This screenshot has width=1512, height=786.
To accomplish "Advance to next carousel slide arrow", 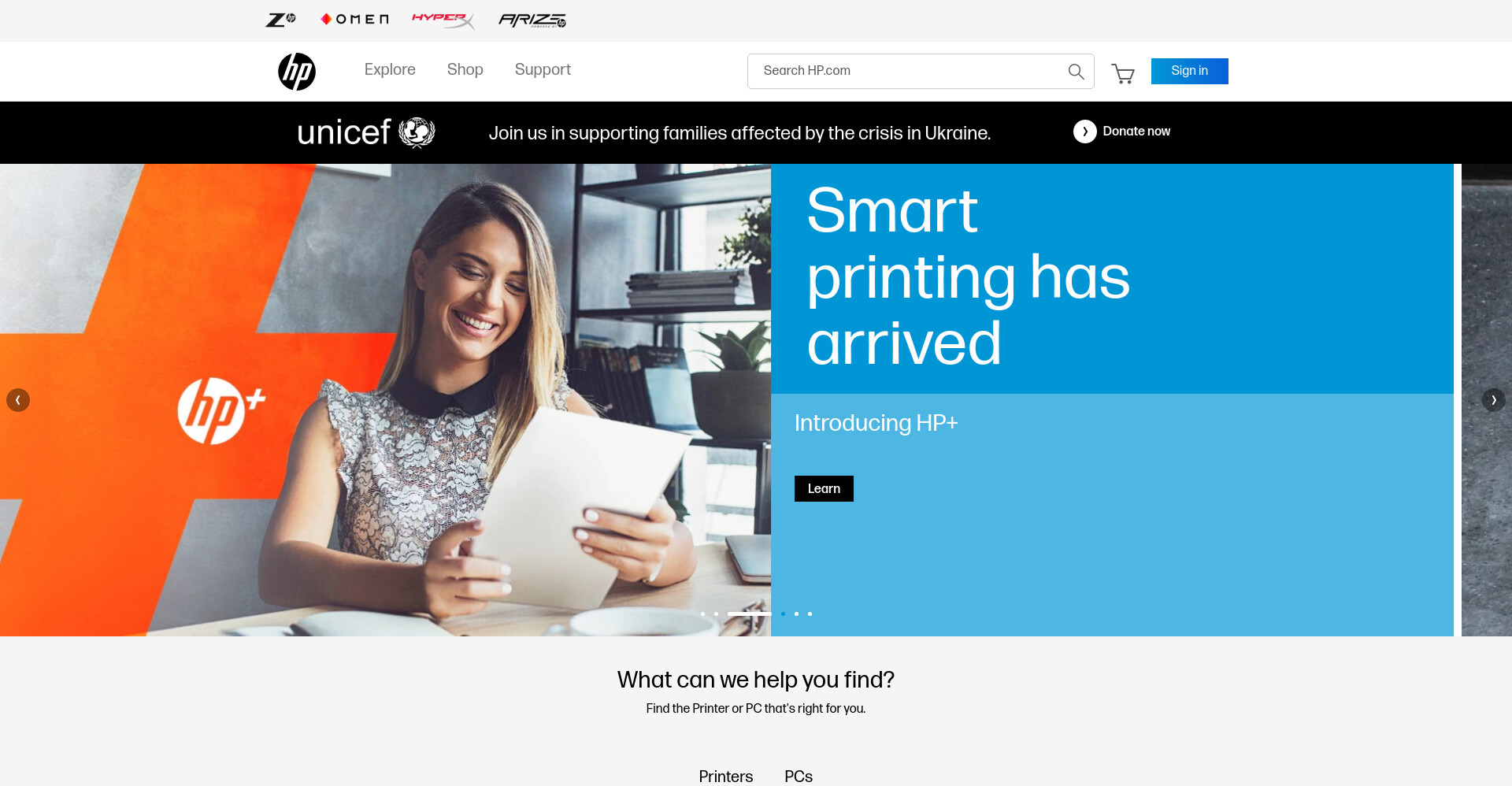I will pos(1494,400).
